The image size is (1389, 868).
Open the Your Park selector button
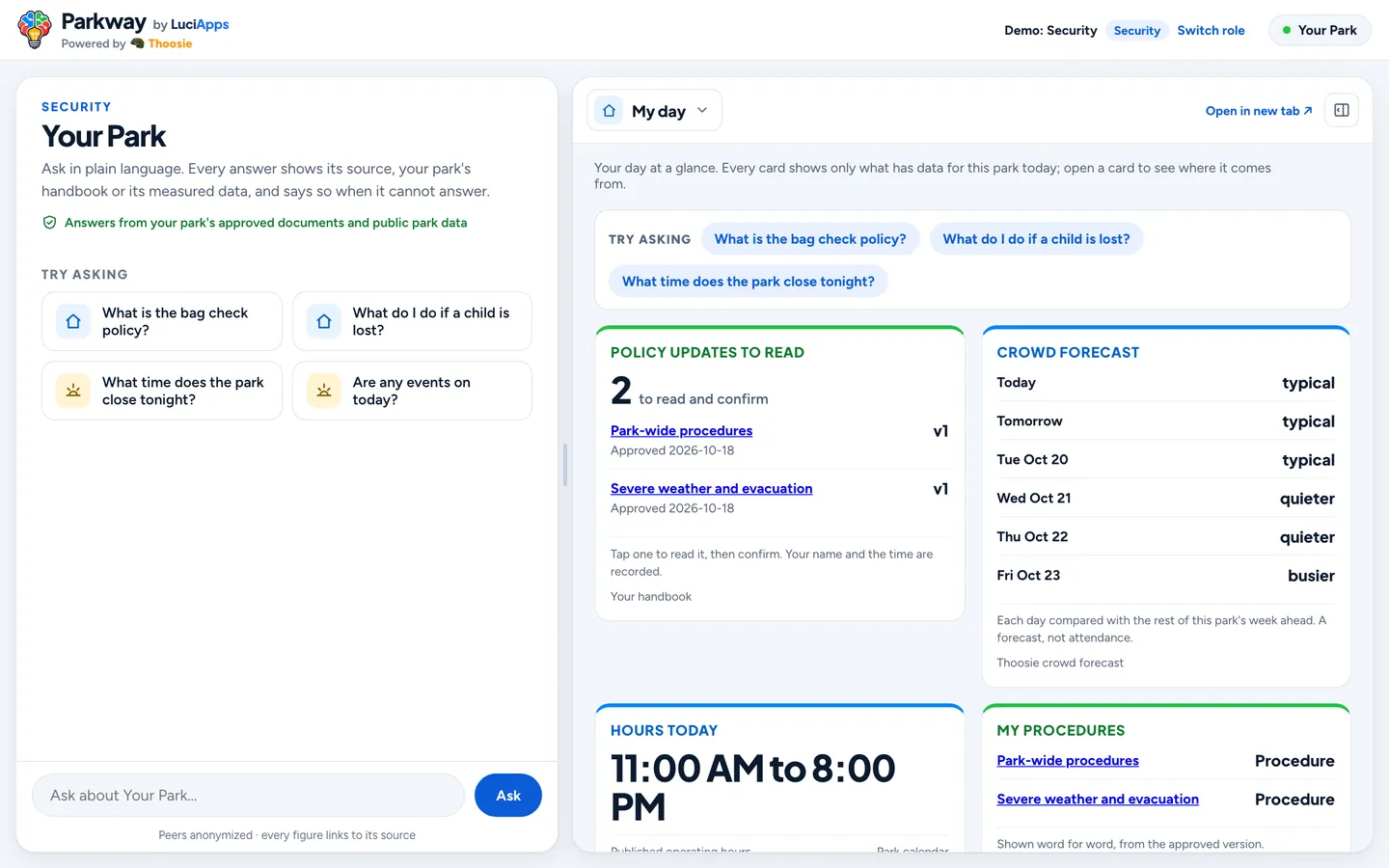click(x=1320, y=31)
